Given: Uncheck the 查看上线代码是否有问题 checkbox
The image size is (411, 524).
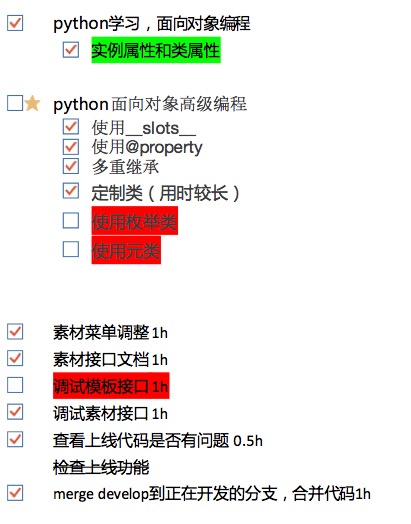Looking at the screenshot, I should click(x=15, y=439).
